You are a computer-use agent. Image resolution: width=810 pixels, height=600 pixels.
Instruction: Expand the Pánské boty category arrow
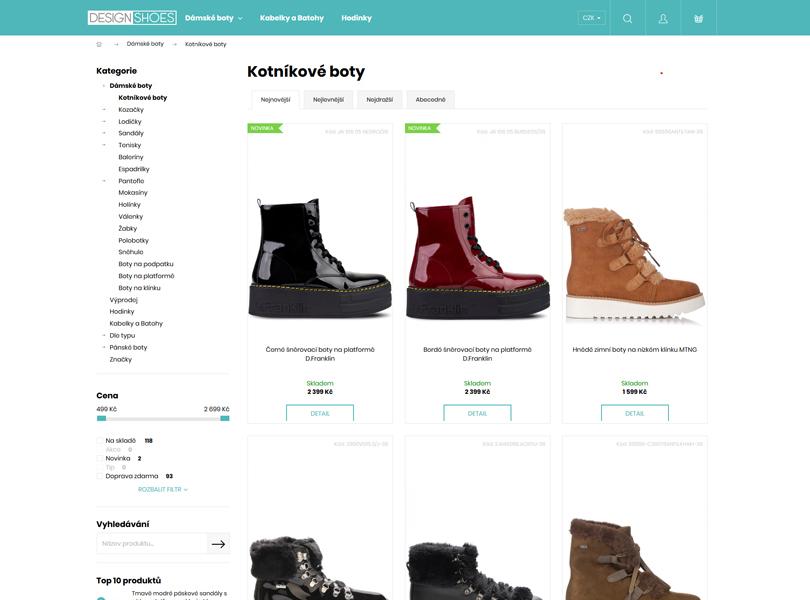[x=104, y=347]
